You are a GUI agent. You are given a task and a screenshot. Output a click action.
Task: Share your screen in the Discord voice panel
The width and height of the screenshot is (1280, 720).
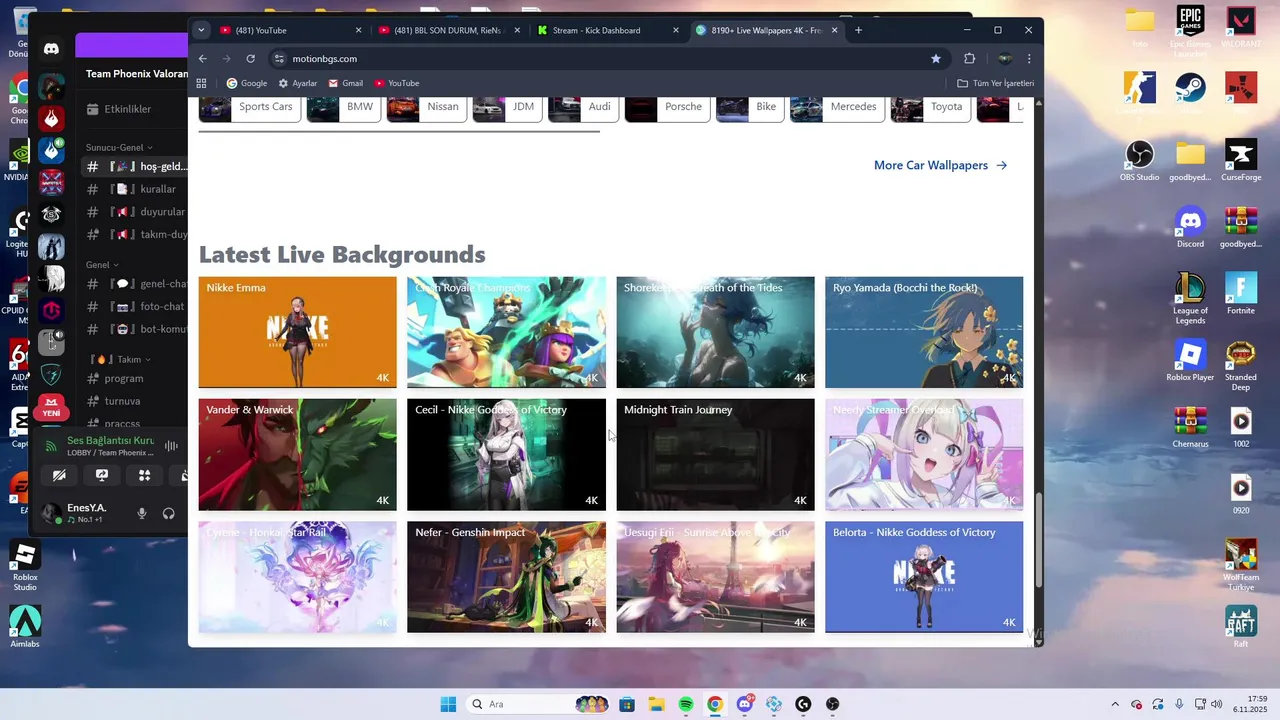(x=102, y=476)
